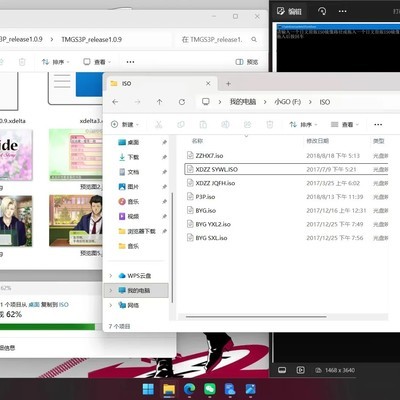This screenshot has width=400, height=400.
Task: Refresh the ISO folder view
Action: (x=182, y=102)
